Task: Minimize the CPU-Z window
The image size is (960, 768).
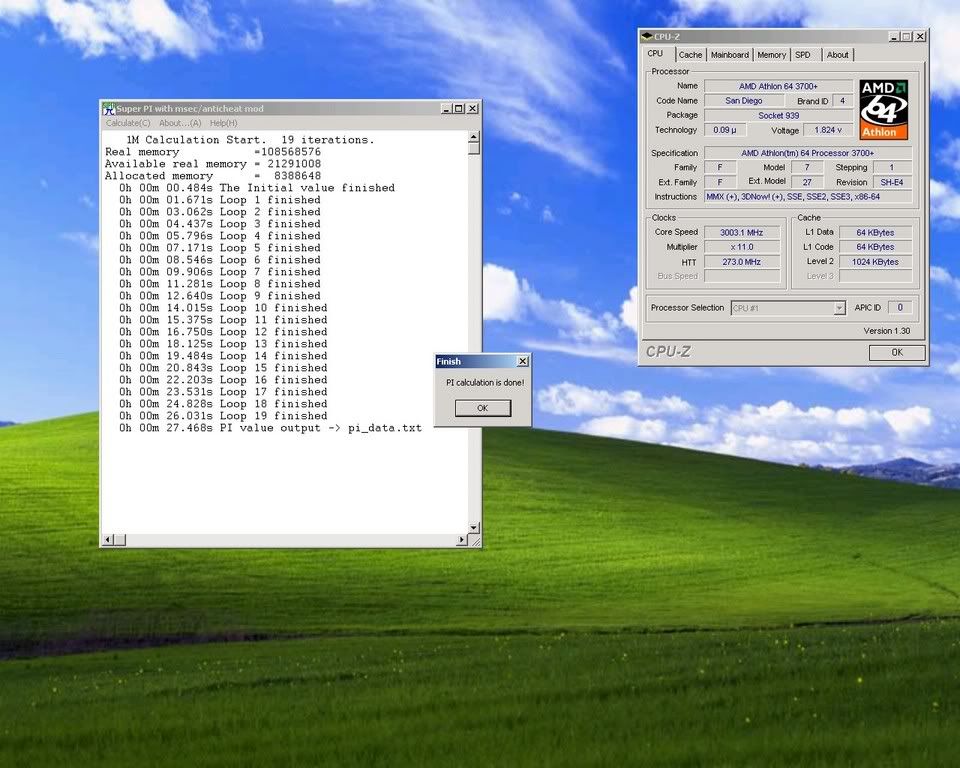Action: [x=894, y=37]
